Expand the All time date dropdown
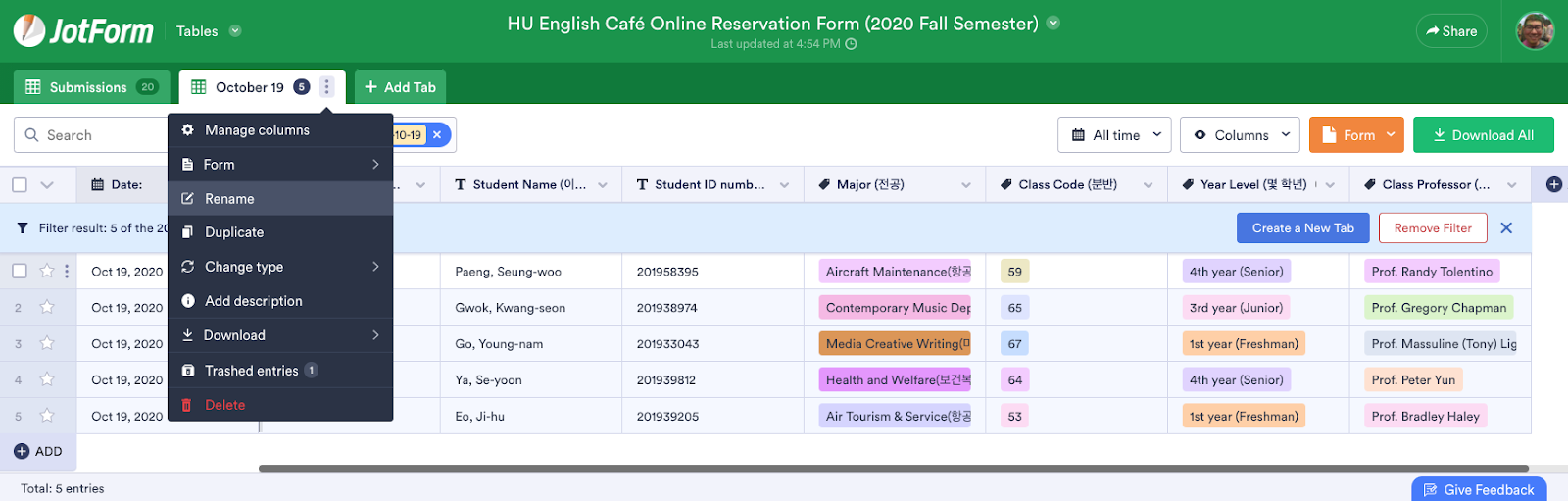The height and width of the screenshot is (501, 1568). click(1116, 135)
